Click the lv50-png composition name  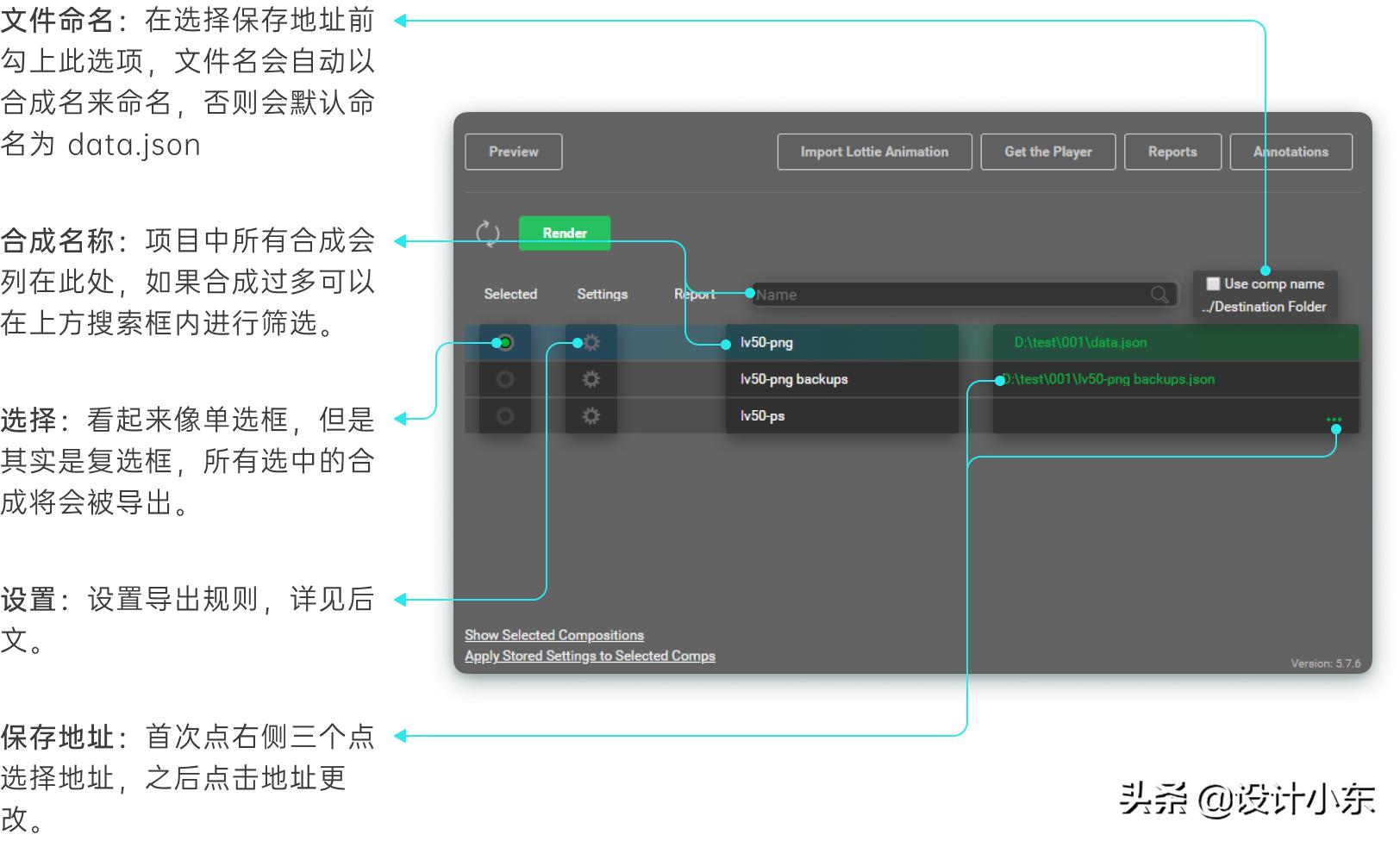pos(766,343)
